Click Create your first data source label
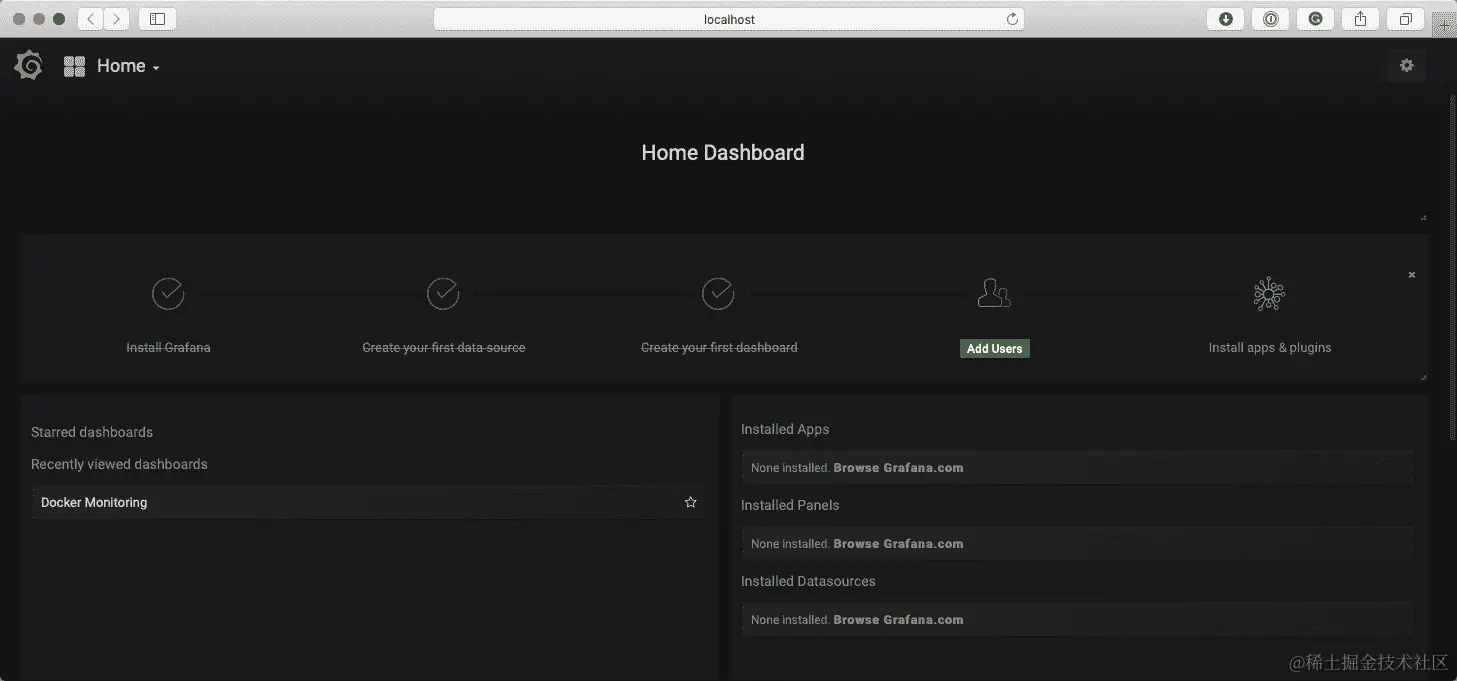Image resolution: width=1457 pixels, height=681 pixels. pyautogui.click(x=444, y=348)
